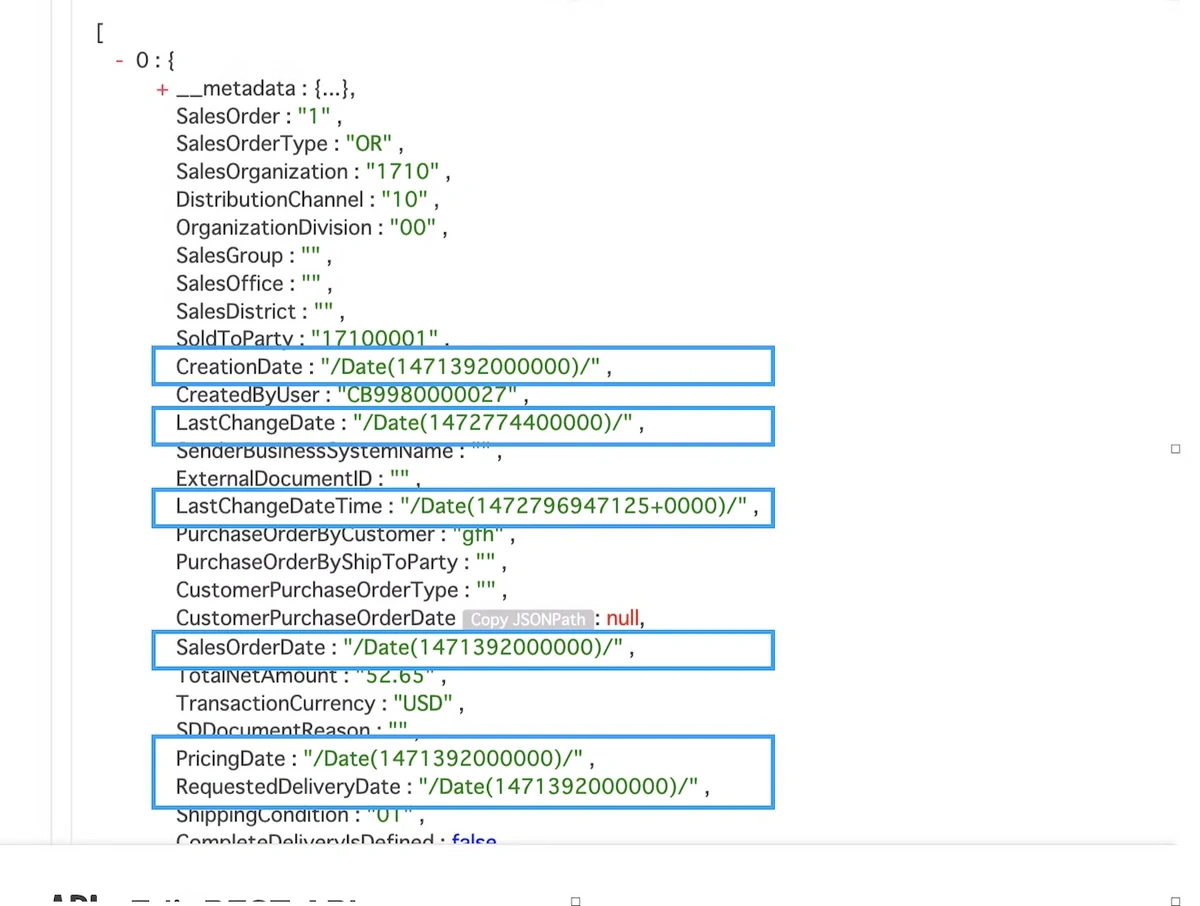Screen dimensions: 1200x906
Task: Select the PurchaseOrderByShipToParty line
Action: 341,563
